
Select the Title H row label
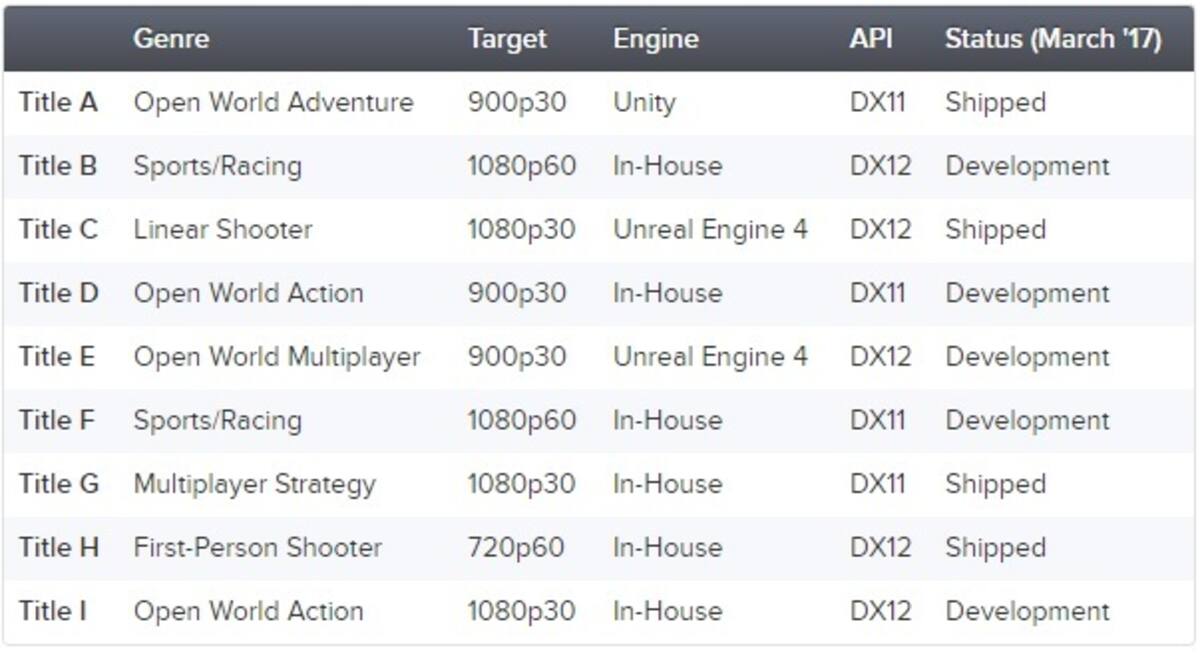pos(59,547)
